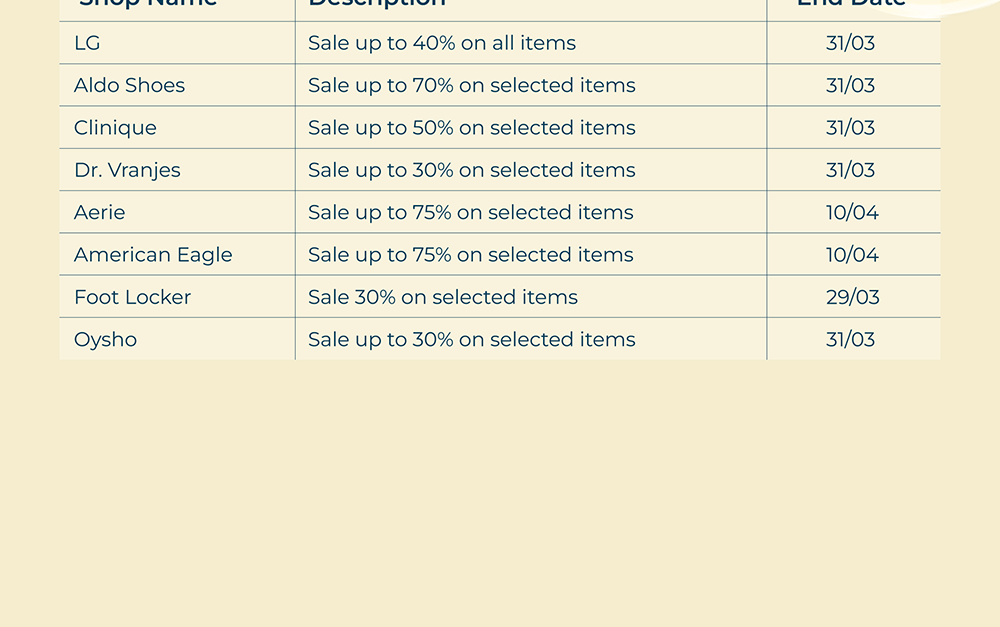Select the Oysho end date 31/03
Viewport: 1000px width, 627px height.
850,340
